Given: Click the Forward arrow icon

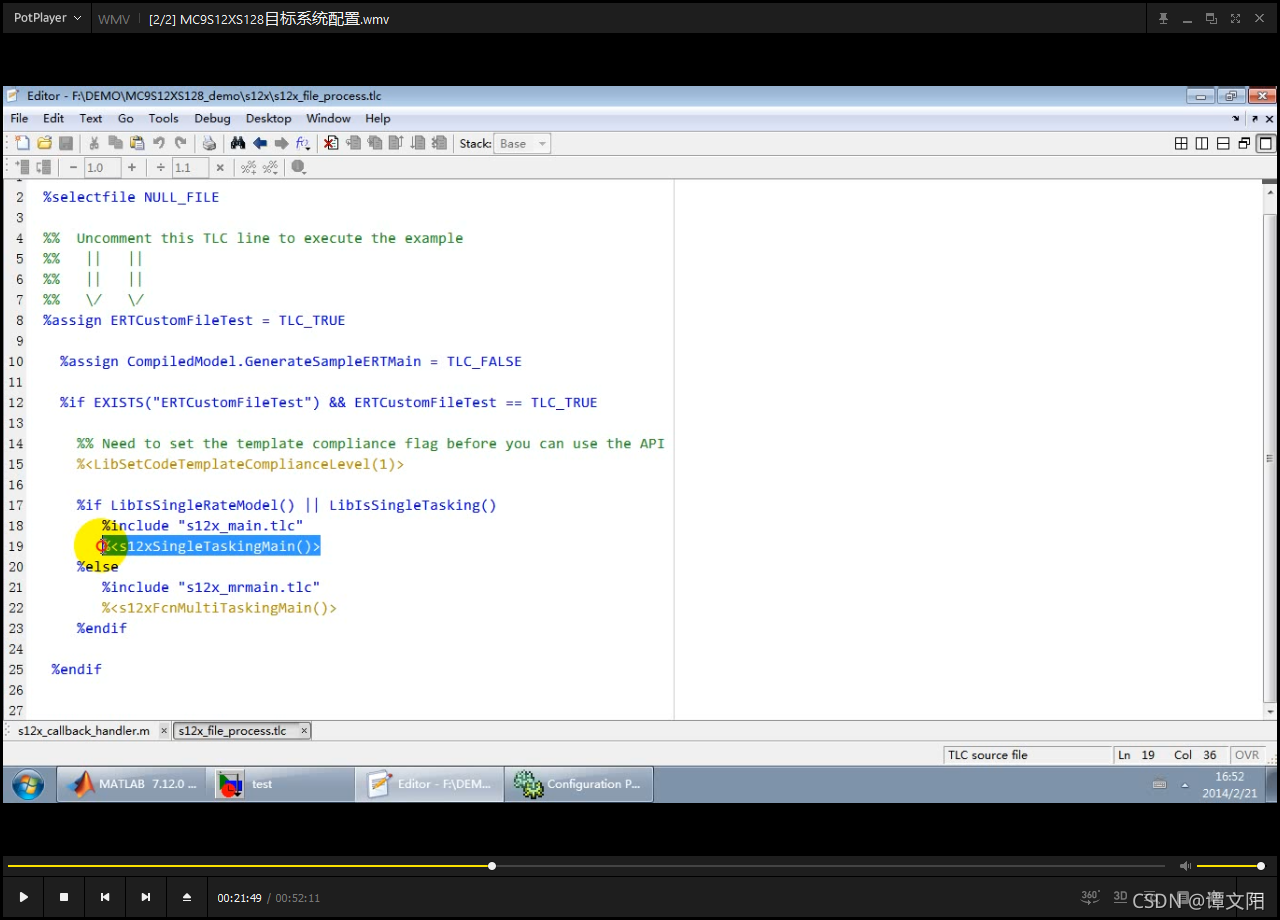Looking at the screenshot, I should coord(281,143).
